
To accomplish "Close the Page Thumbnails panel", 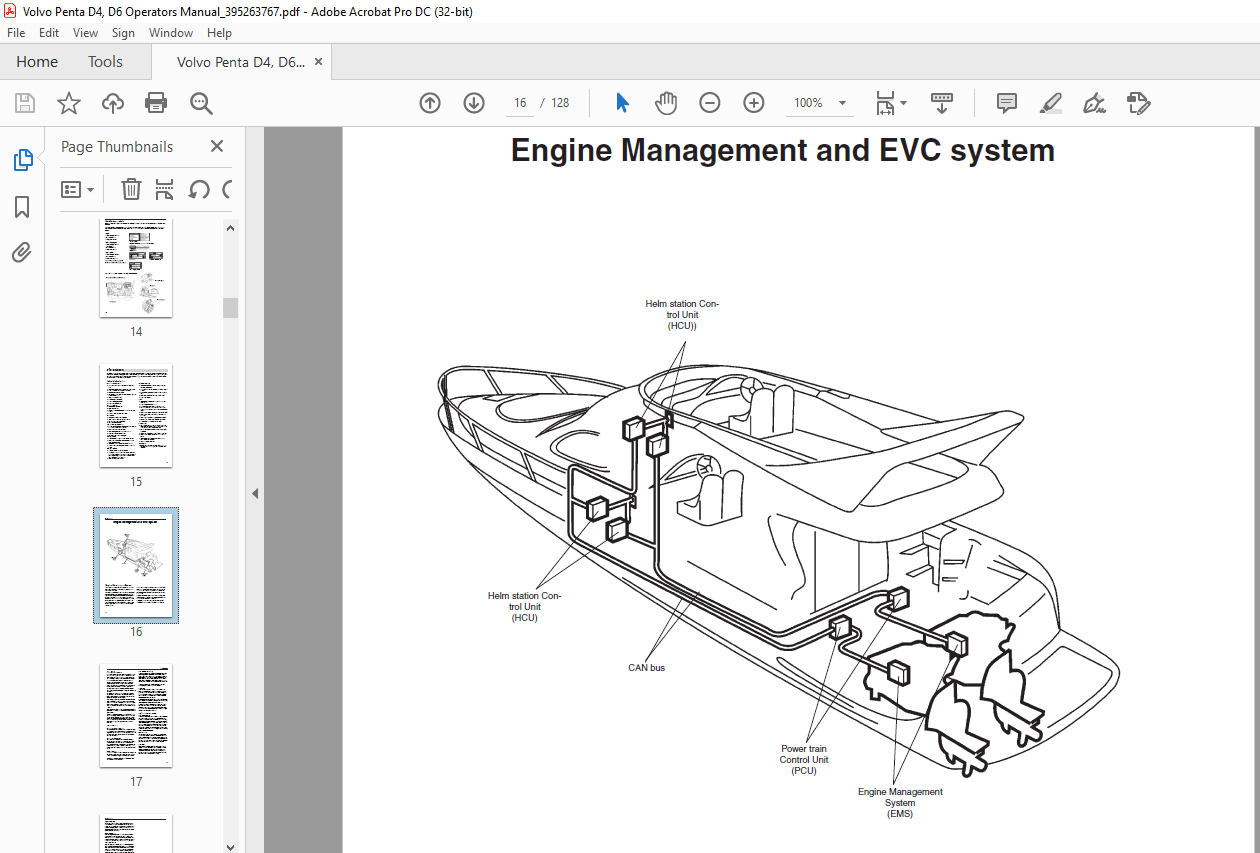I will click(x=217, y=146).
